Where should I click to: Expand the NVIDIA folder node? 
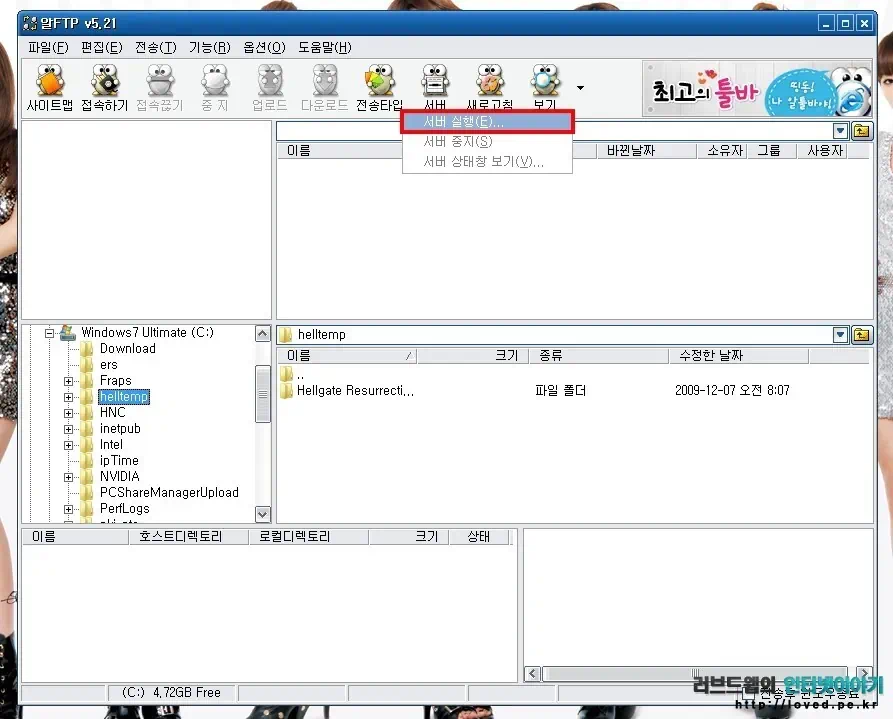pyautogui.click(x=68, y=477)
